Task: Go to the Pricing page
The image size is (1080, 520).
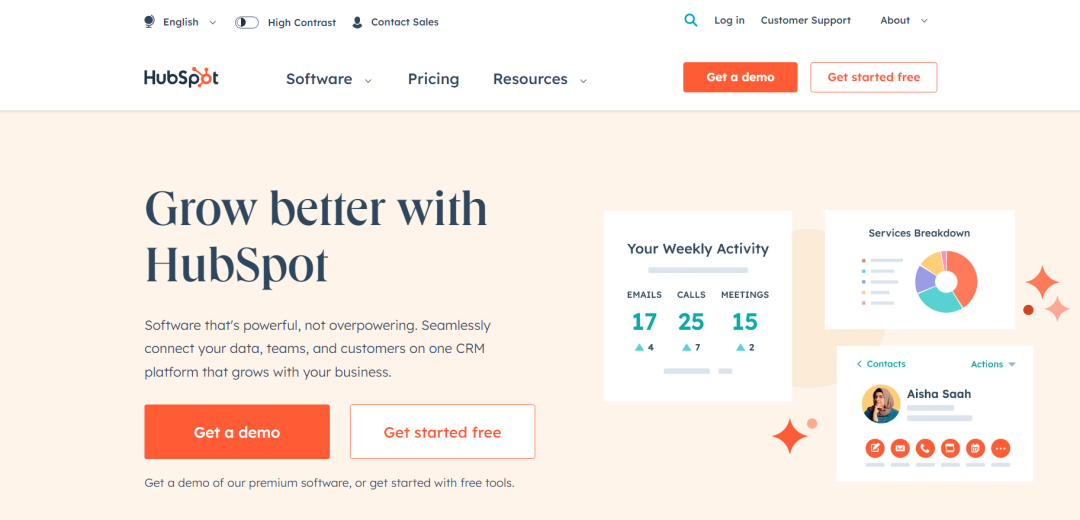Action: point(433,79)
